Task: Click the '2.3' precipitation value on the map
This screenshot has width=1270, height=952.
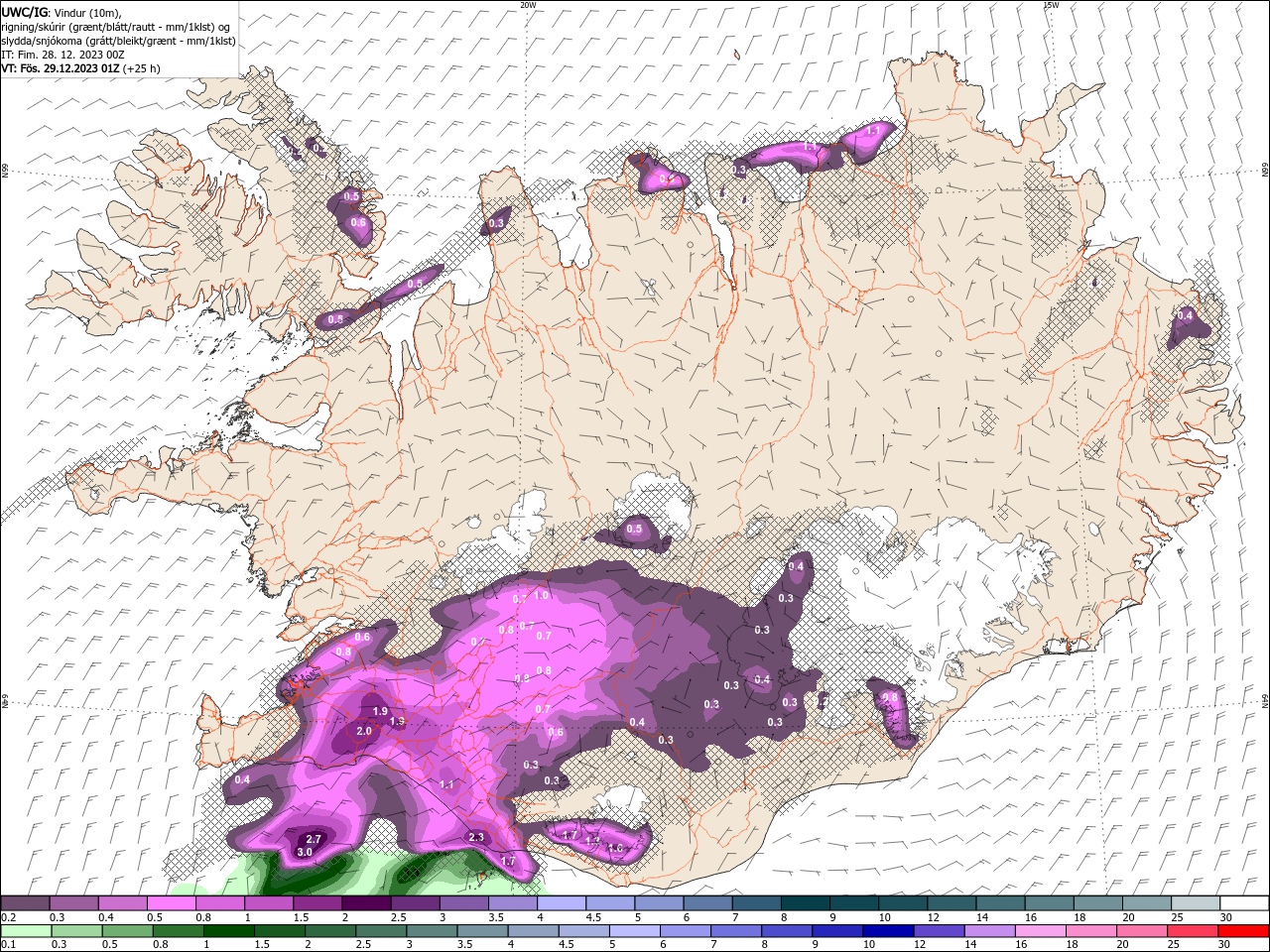Action: [x=476, y=838]
